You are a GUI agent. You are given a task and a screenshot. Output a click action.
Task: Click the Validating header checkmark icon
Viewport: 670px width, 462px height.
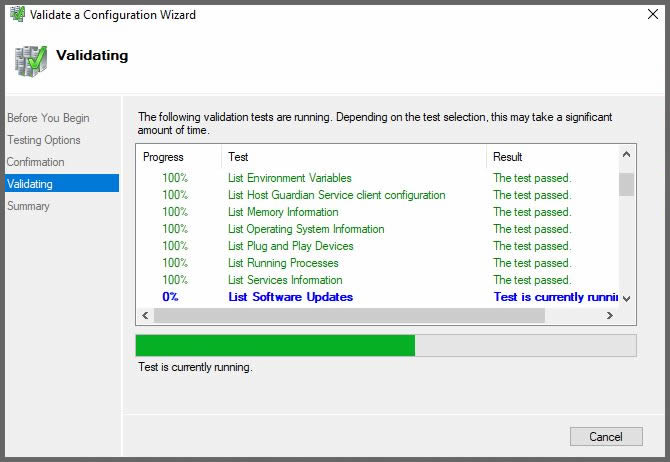point(30,59)
